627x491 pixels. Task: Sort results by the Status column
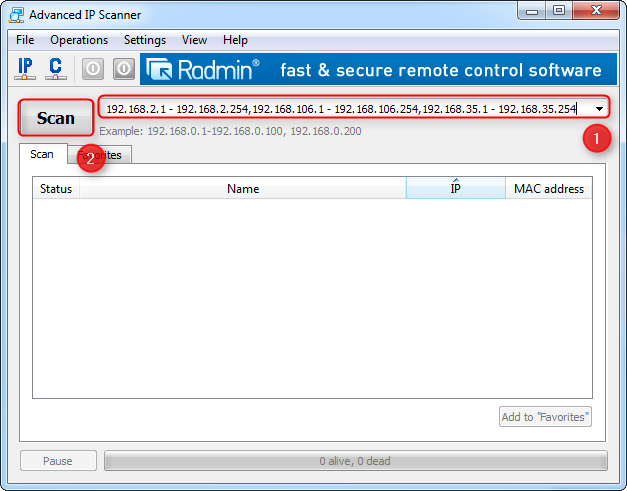[x=56, y=189]
